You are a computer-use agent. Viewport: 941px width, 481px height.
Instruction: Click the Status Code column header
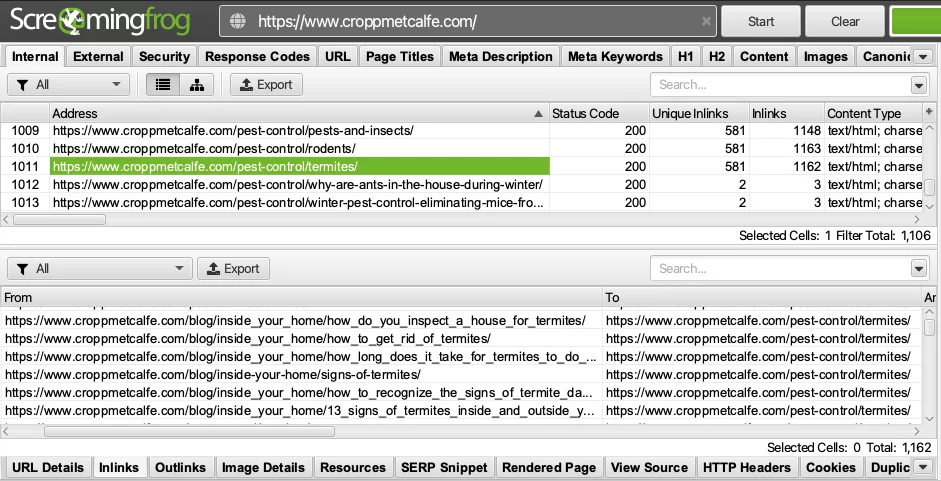coord(599,113)
